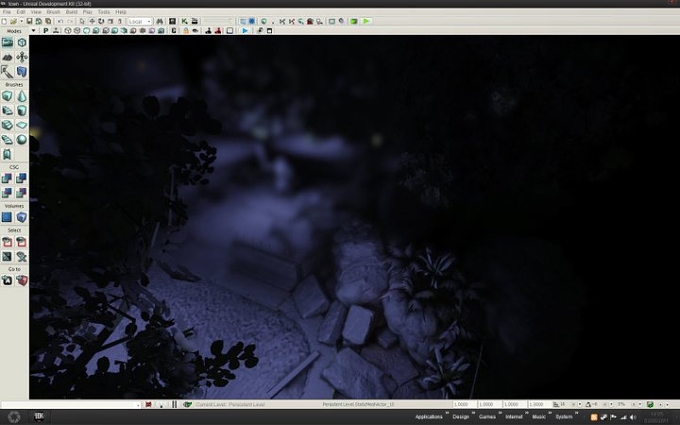Open the Games menu in the panel
680x425 pixels.
pyautogui.click(x=487, y=417)
